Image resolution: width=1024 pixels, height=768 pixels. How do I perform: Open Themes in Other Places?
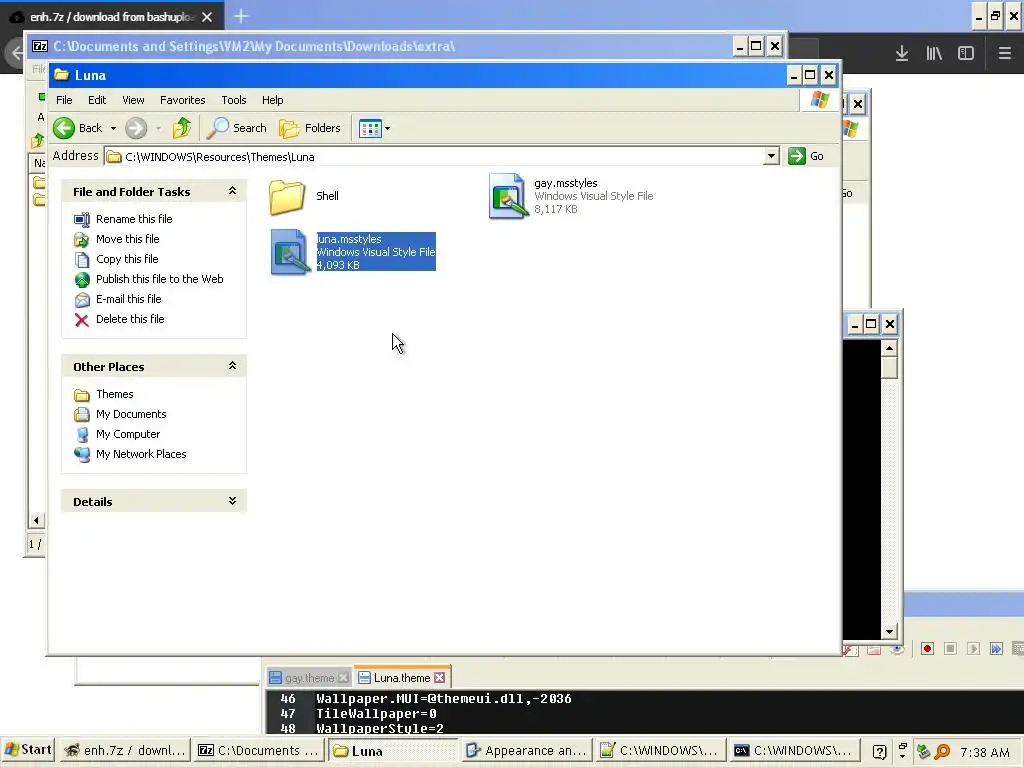(x=114, y=394)
